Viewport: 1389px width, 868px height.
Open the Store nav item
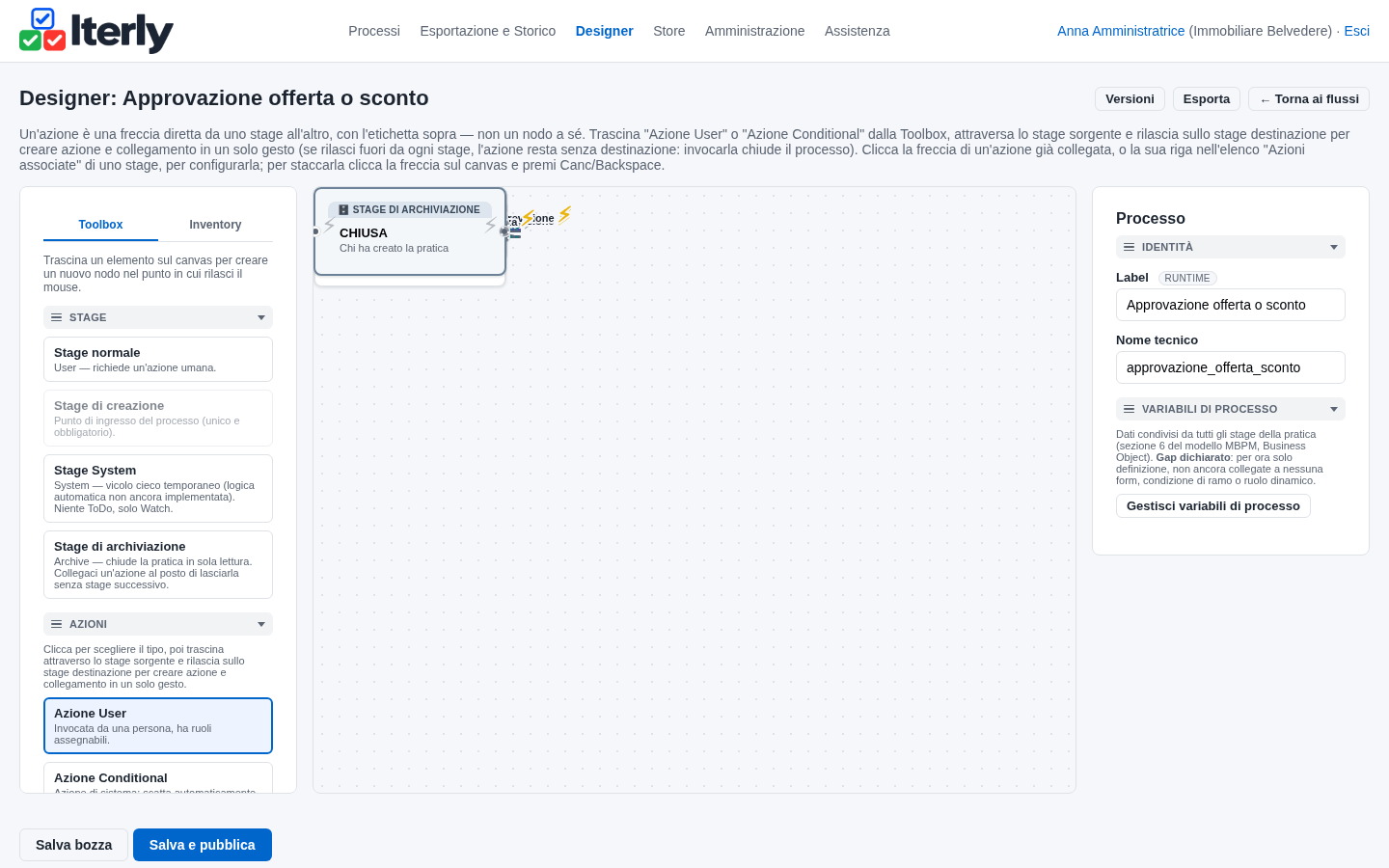(x=669, y=31)
